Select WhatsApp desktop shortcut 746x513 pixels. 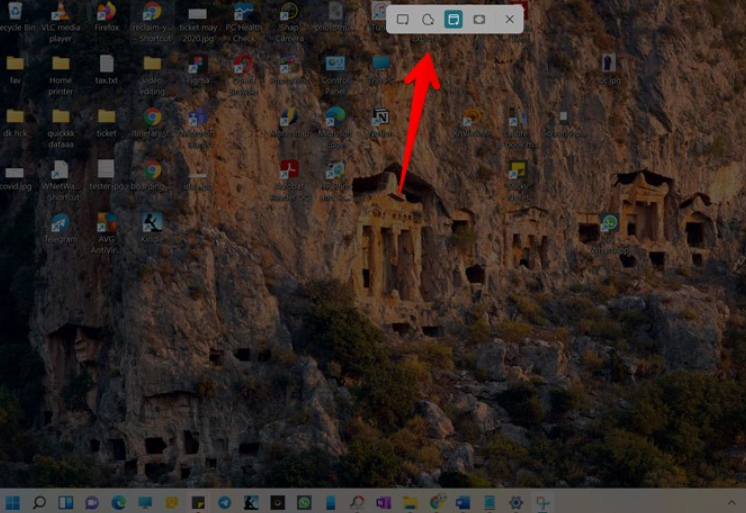[x=609, y=233]
